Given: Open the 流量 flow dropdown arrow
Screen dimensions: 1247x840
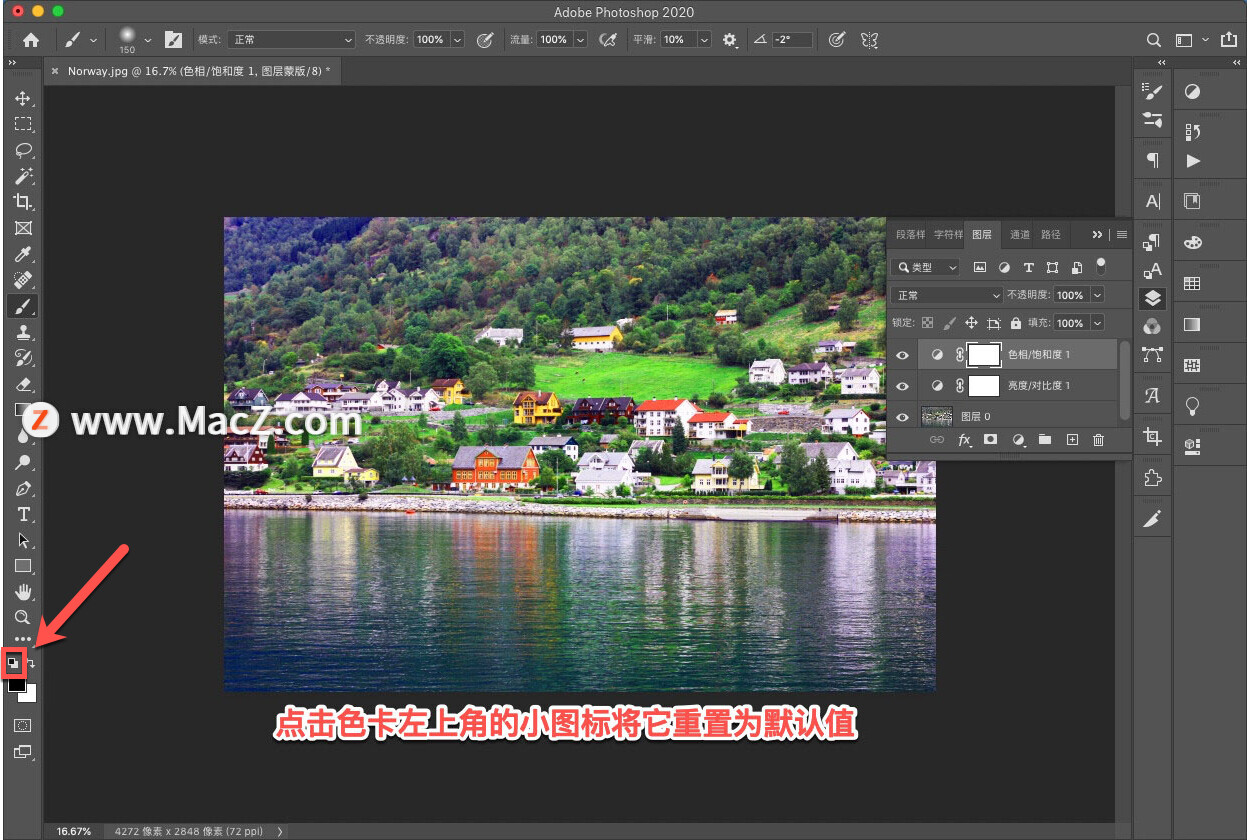Looking at the screenshot, I should coord(580,40).
